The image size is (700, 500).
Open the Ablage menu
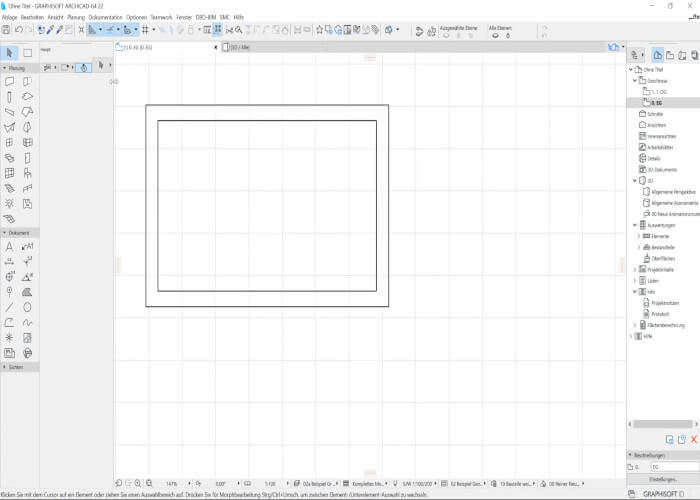click(9, 17)
